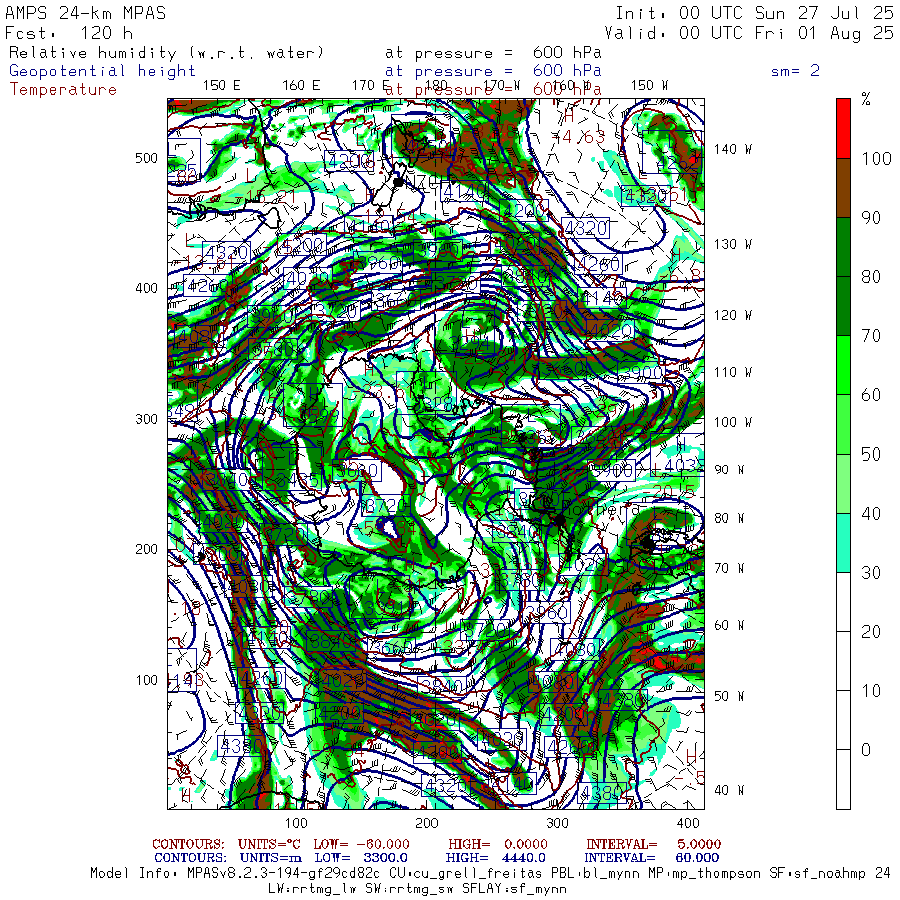
Task: Select the bright green 60–70% colorbar segment
Action: coord(843,365)
